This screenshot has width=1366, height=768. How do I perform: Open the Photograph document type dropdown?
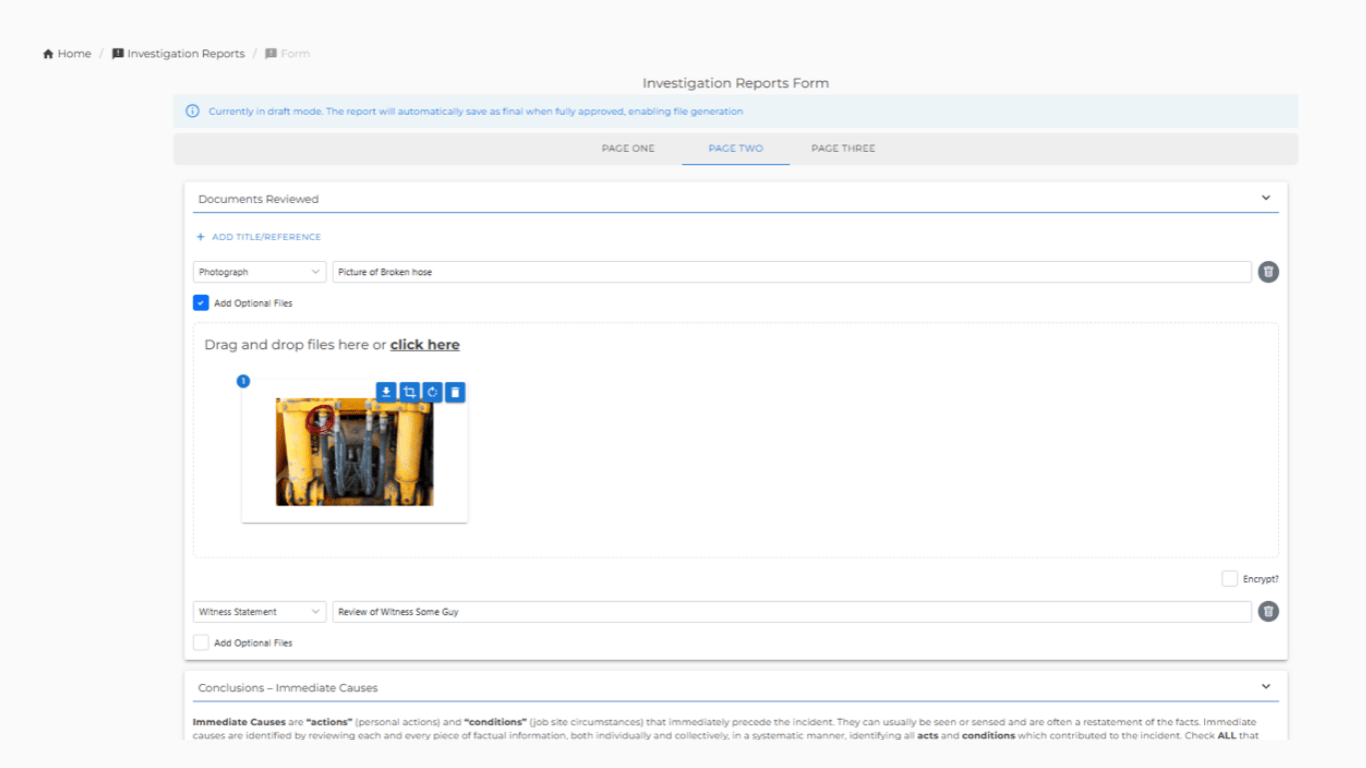(259, 271)
